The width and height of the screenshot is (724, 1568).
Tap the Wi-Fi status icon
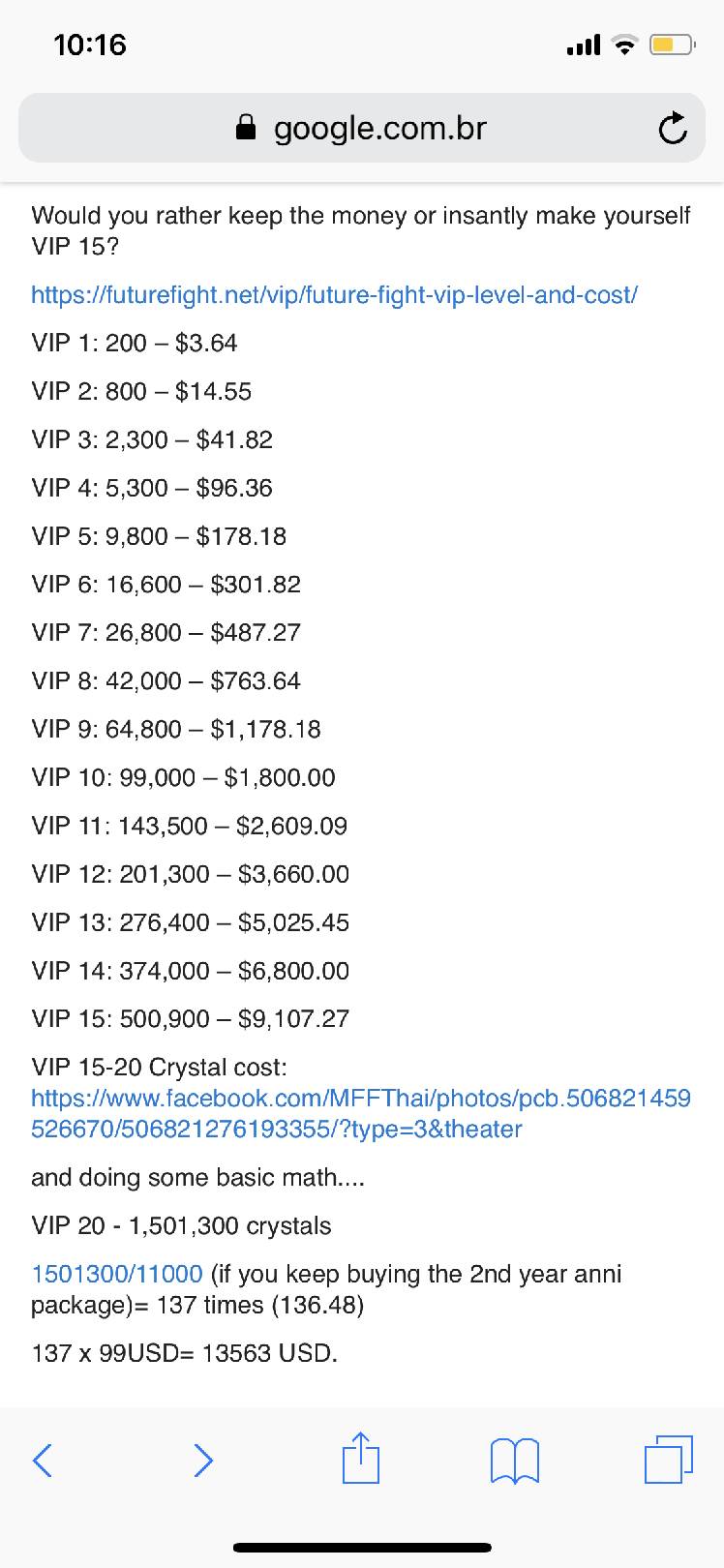627,45
